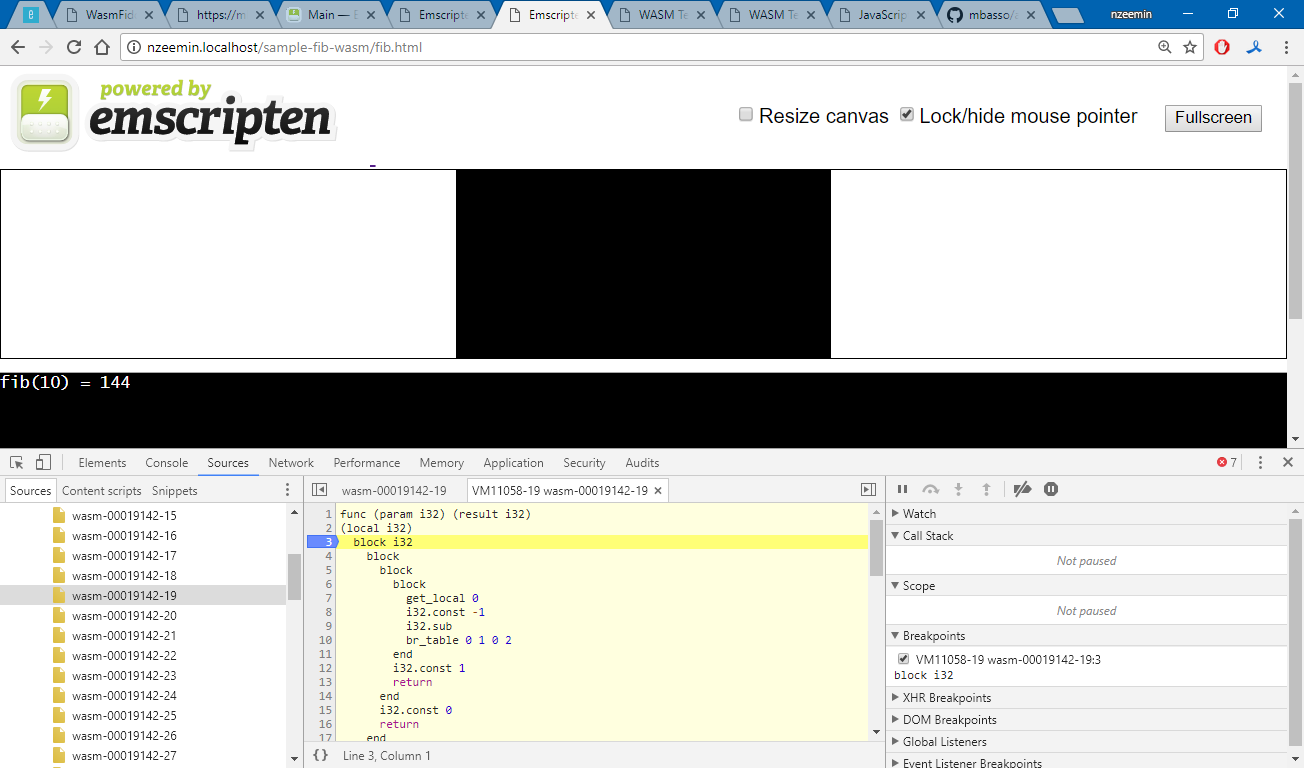Click the step out of current function icon

pos(987,489)
